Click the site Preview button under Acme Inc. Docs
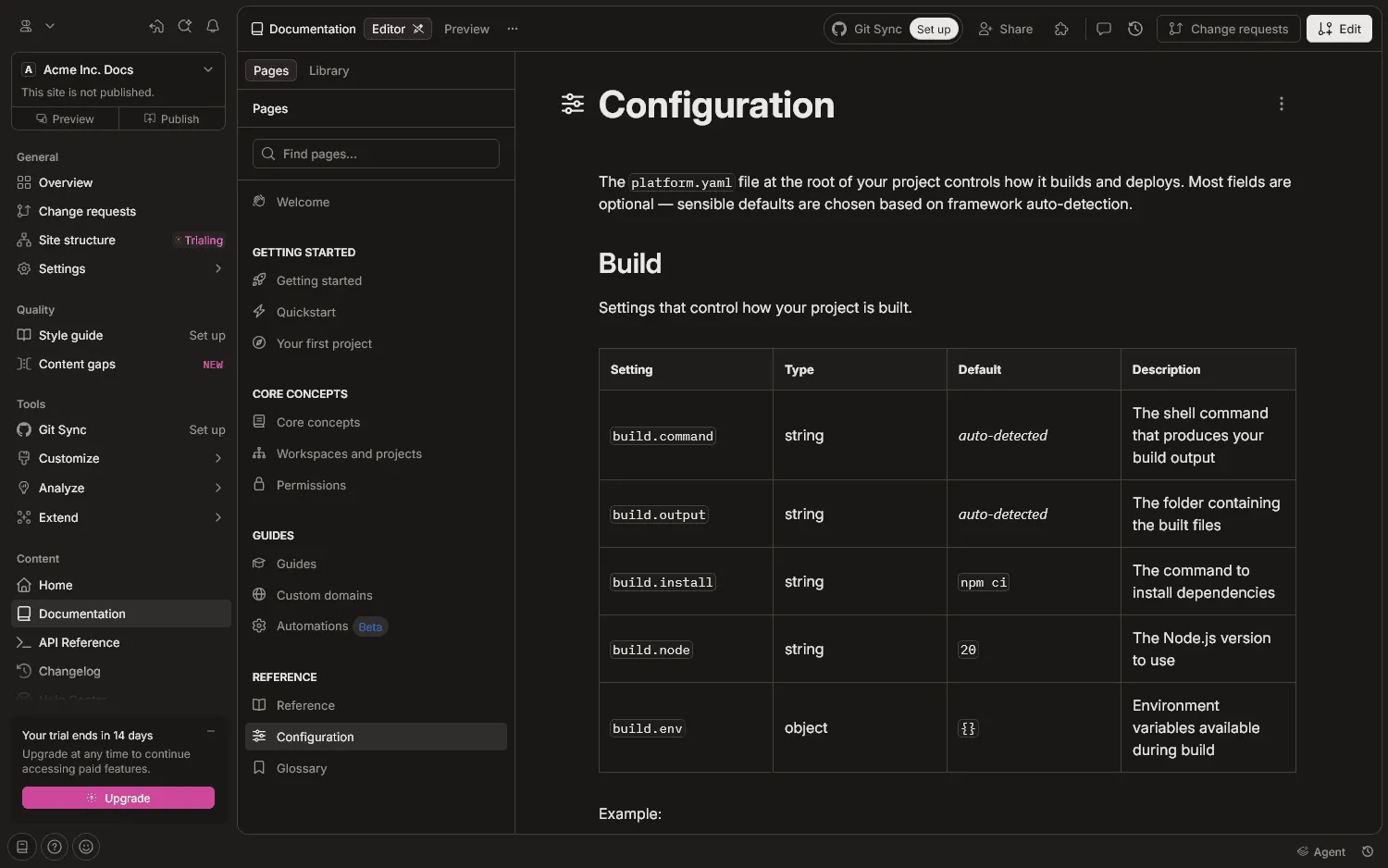The height and width of the screenshot is (868, 1388). coord(65,118)
